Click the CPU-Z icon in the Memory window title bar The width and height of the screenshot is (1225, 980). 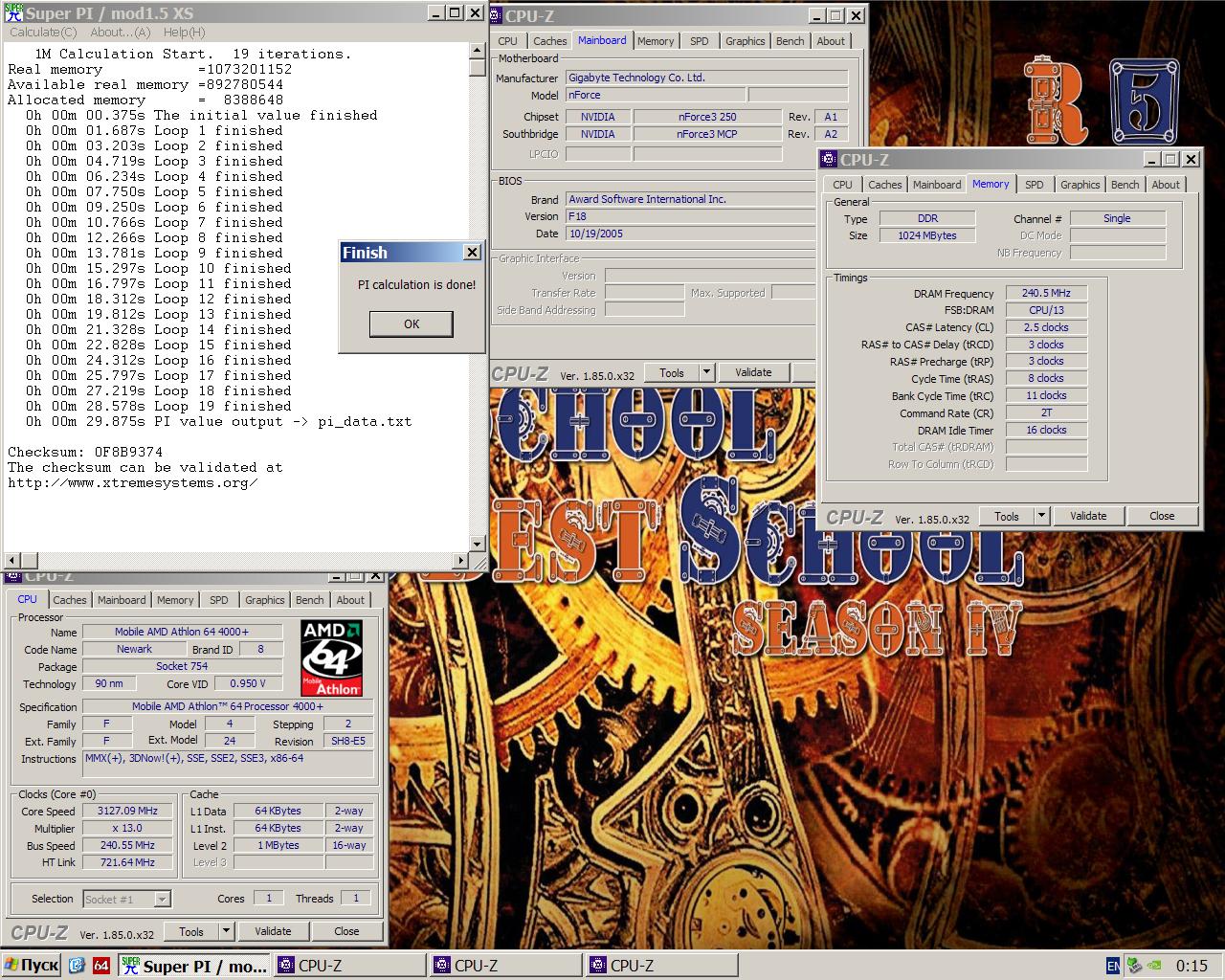coord(830,159)
